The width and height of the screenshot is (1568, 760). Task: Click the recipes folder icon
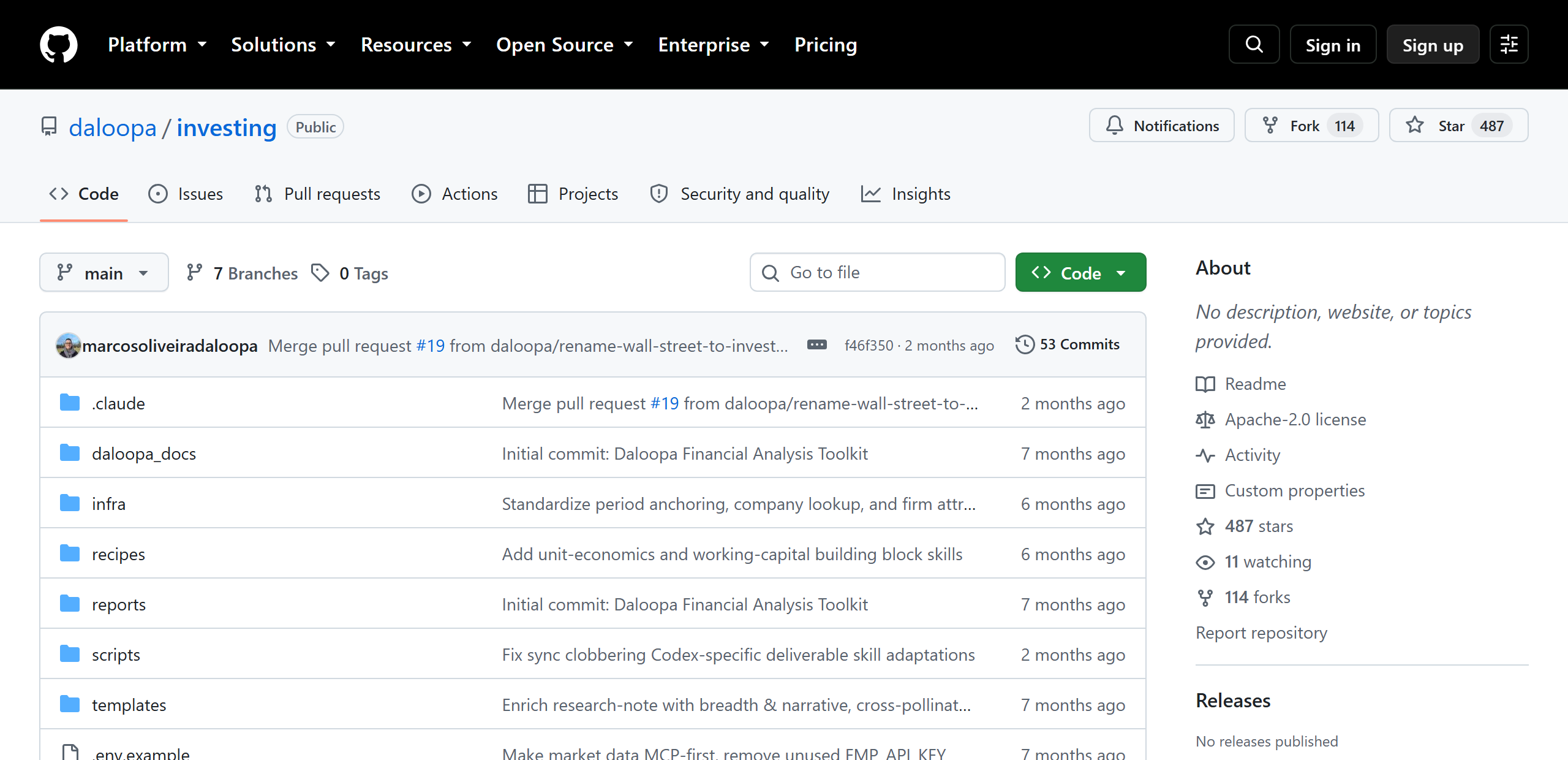(70, 553)
